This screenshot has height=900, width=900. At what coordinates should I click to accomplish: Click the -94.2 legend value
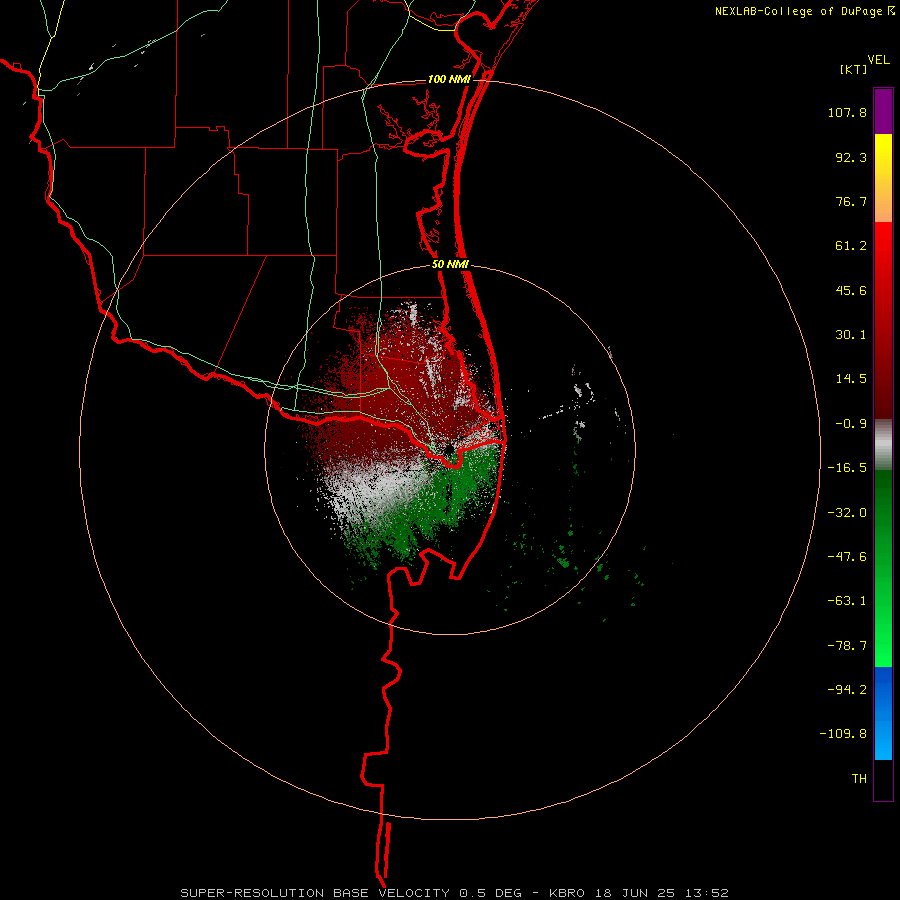point(847,689)
